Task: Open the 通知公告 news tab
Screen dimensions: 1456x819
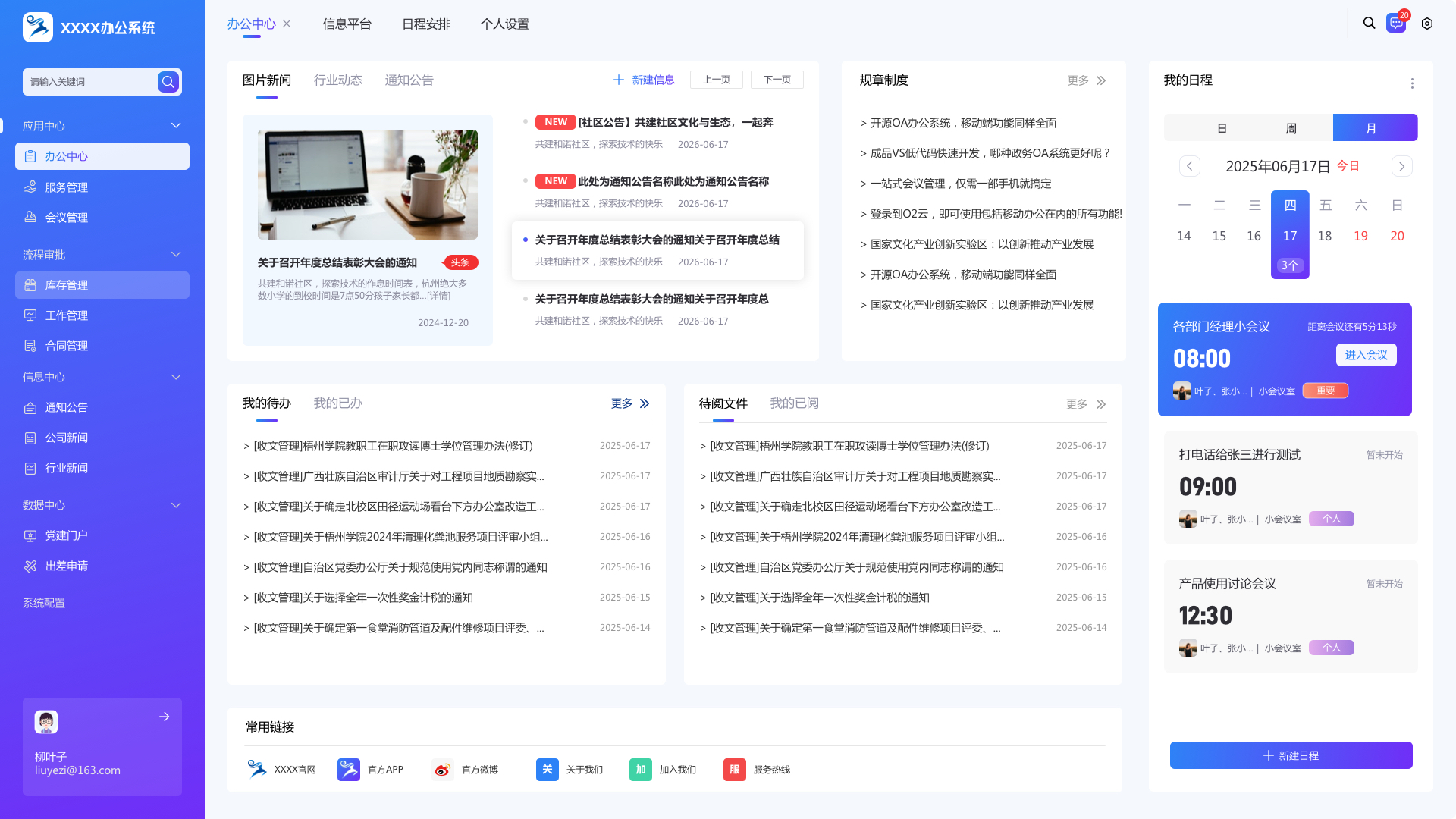Action: pyautogui.click(x=409, y=80)
